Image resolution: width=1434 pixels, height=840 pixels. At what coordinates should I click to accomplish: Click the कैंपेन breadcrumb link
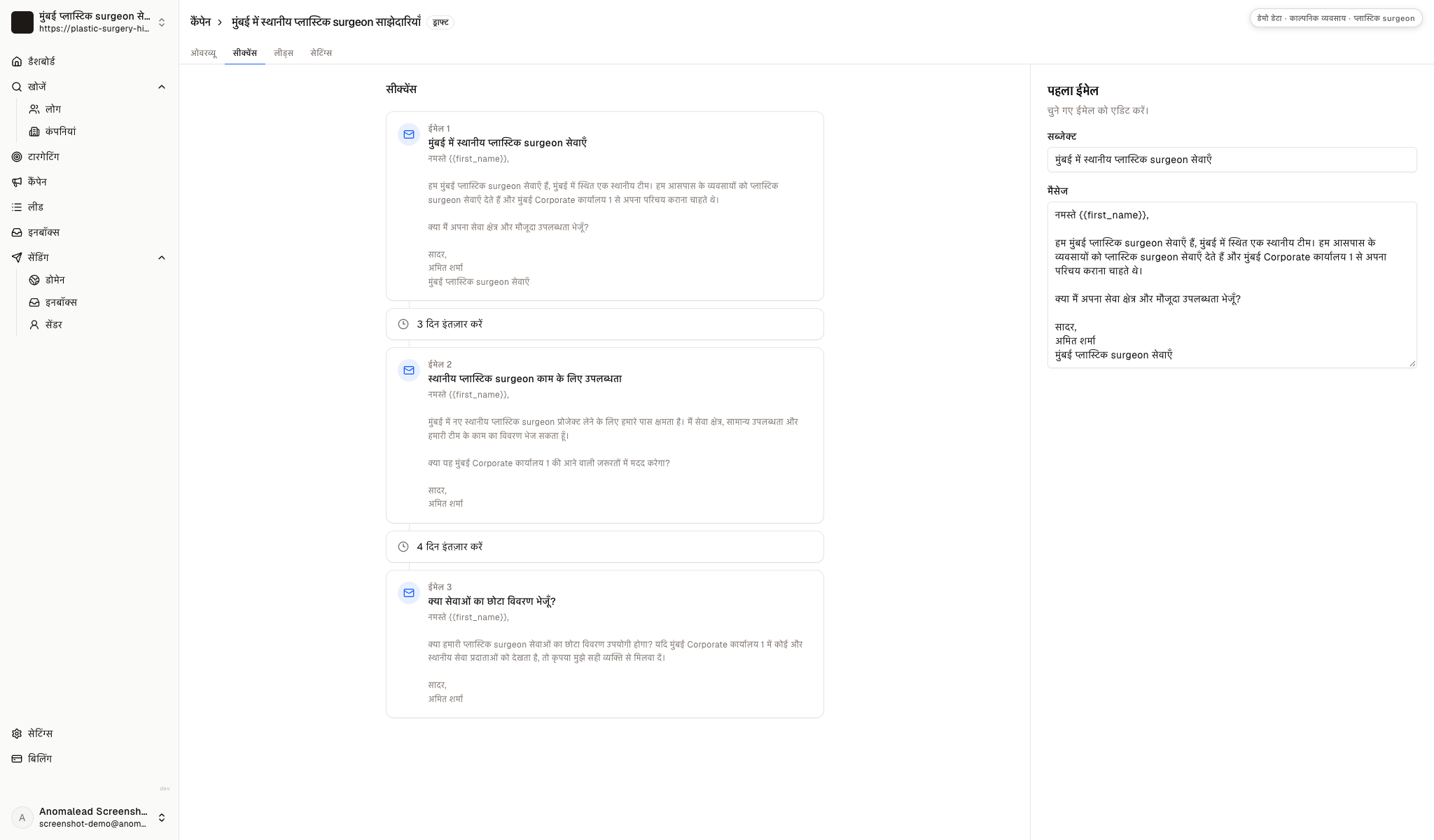[200, 22]
